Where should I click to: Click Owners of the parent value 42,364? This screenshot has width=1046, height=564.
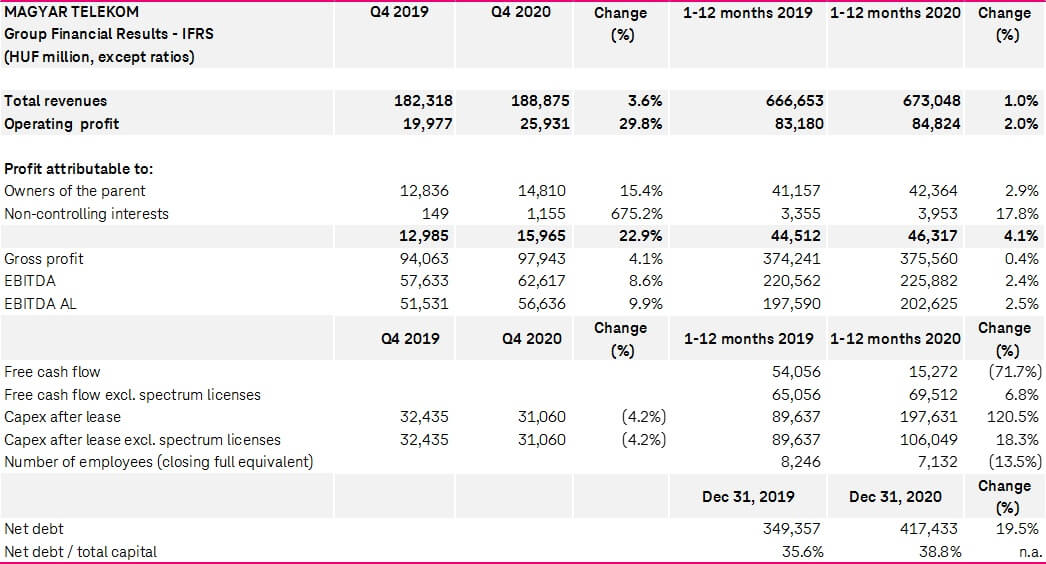click(x=933, y=191)
